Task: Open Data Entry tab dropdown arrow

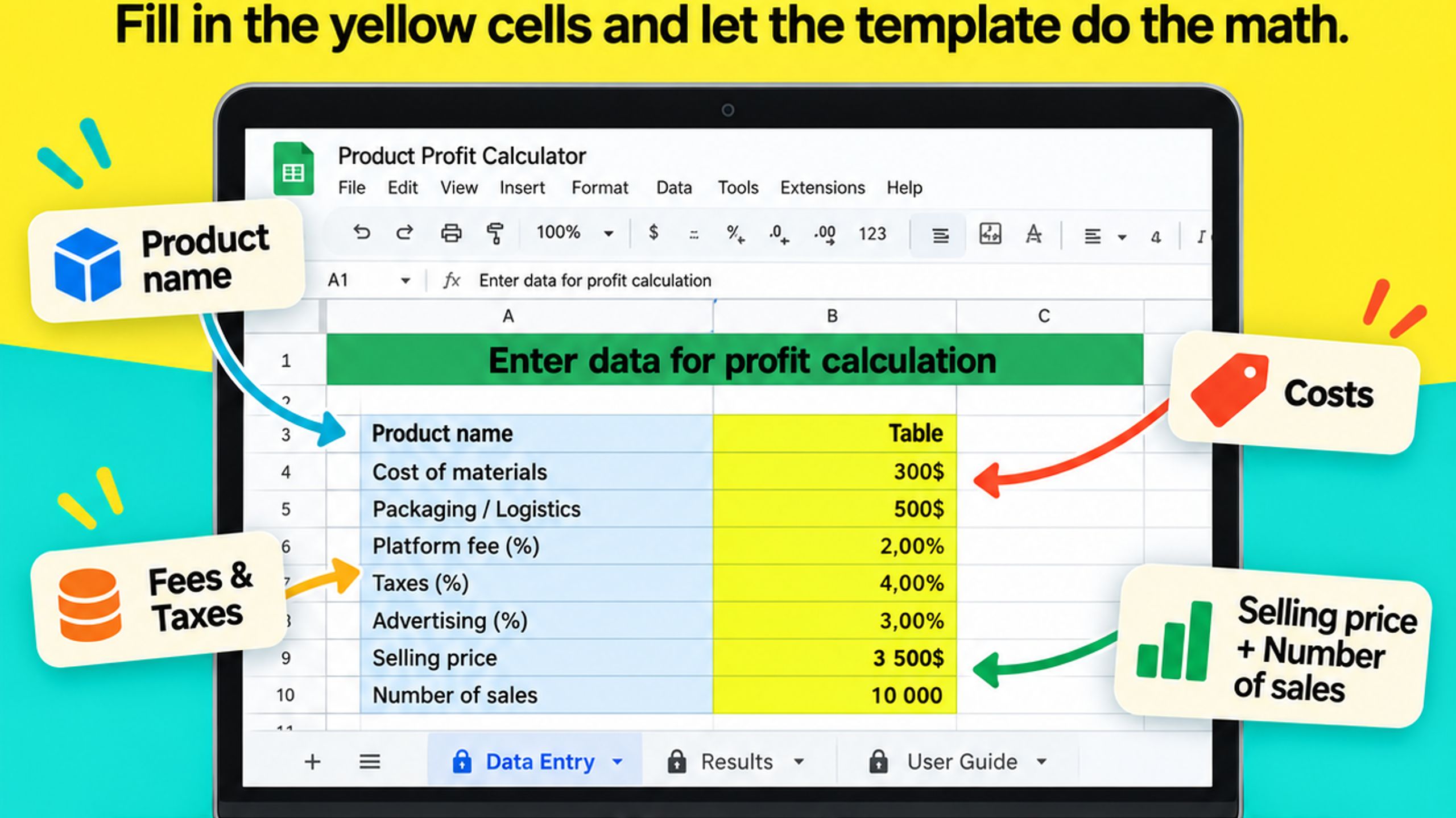Action: tap(617, 762)
